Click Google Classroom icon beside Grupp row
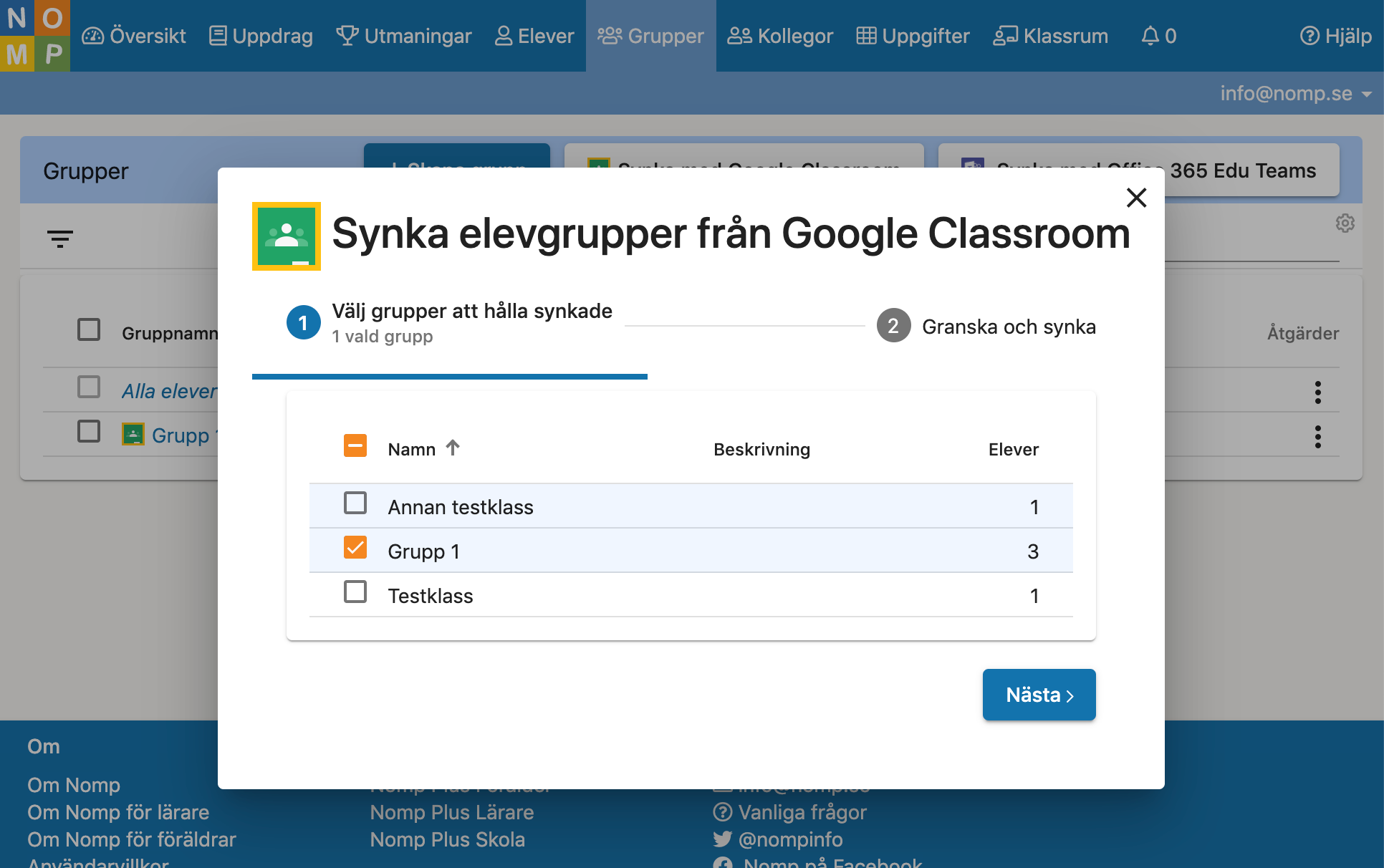Image resolution: width=1384 pixels, height=868 pixels. (133, 435)
